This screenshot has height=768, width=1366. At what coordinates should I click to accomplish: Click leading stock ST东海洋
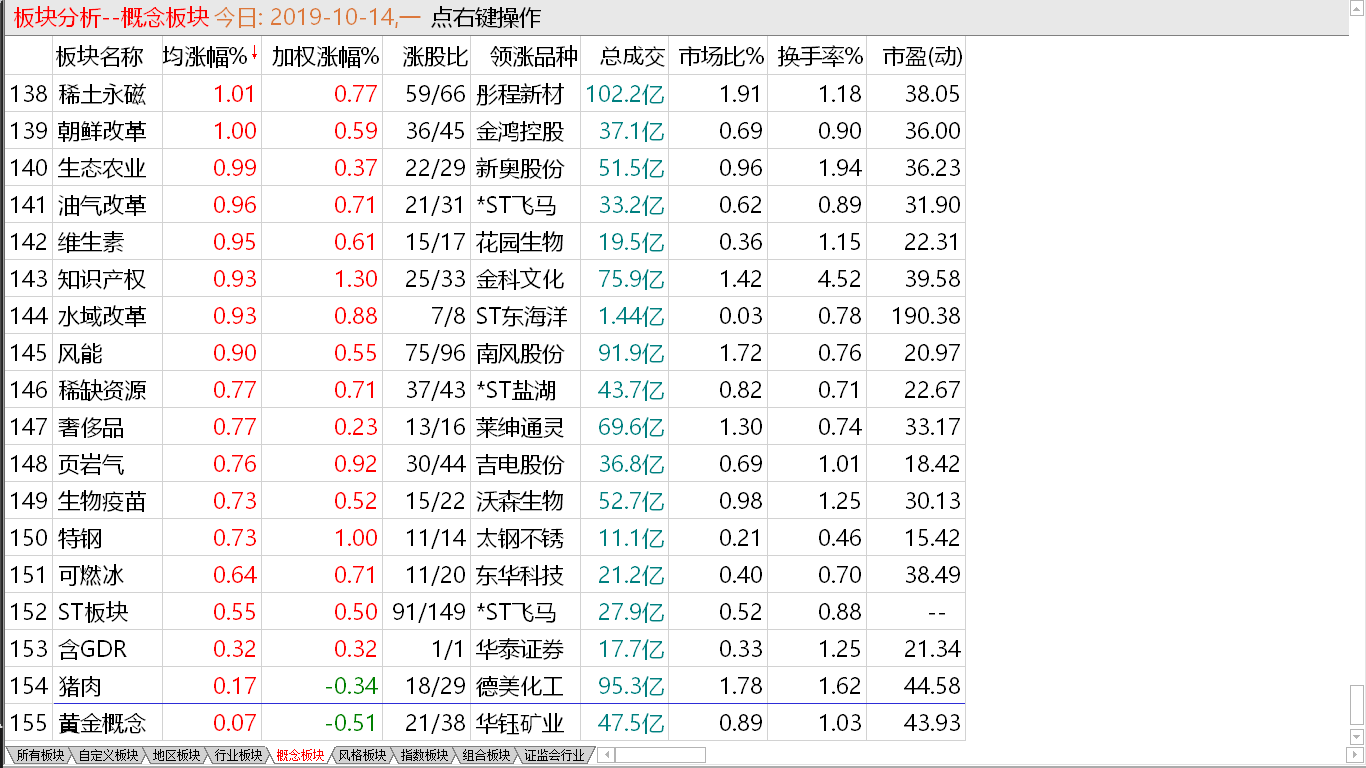pyautogui.click(x=522, y=316)
